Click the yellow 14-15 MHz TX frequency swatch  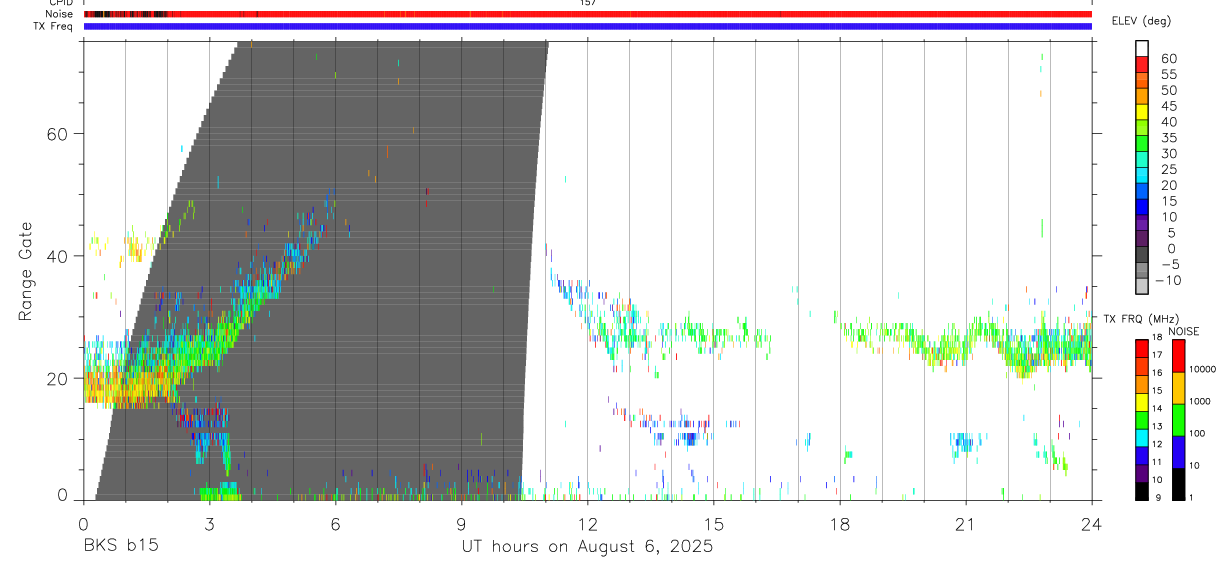click(x=1142, y=401)
